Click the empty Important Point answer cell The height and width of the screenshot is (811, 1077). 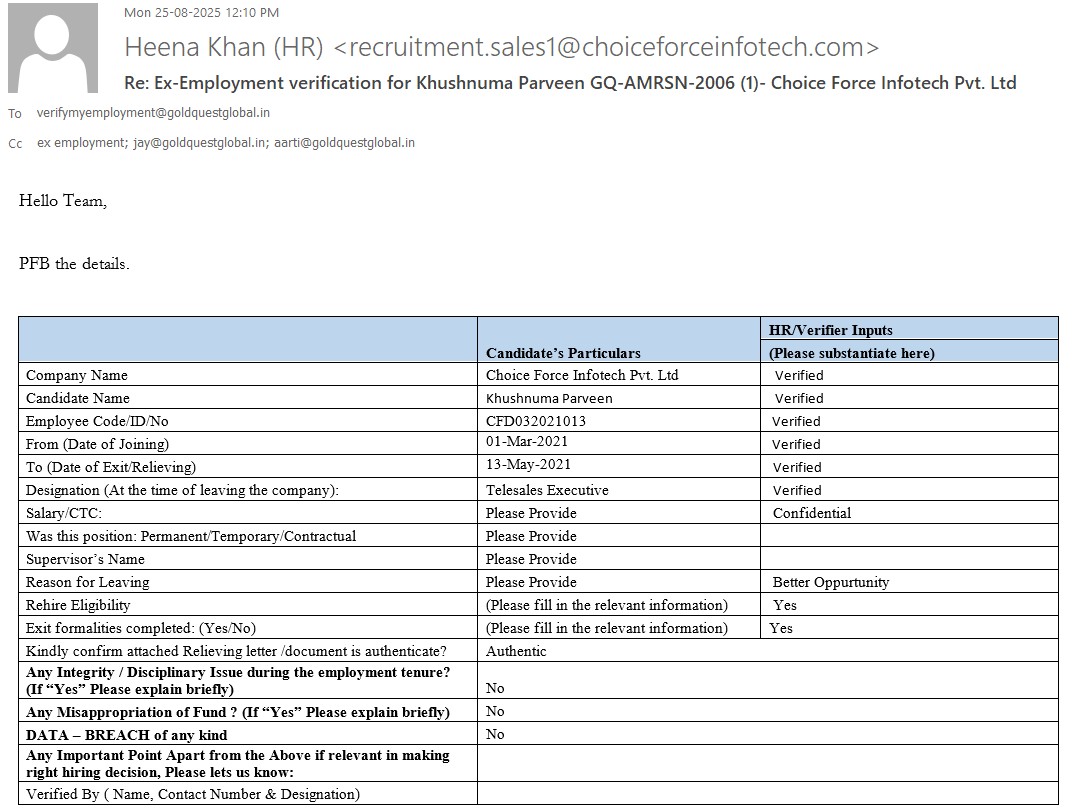(768, 763)
